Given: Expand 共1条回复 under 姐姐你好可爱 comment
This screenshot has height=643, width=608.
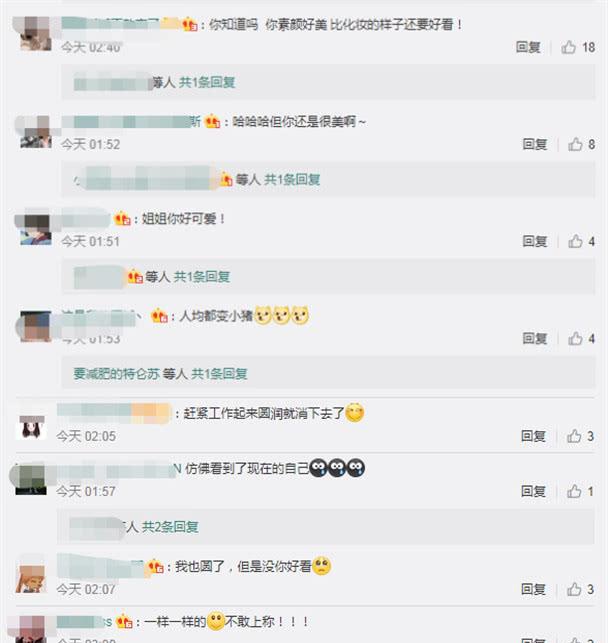Looking at the screenshot, I should (202, 276).
